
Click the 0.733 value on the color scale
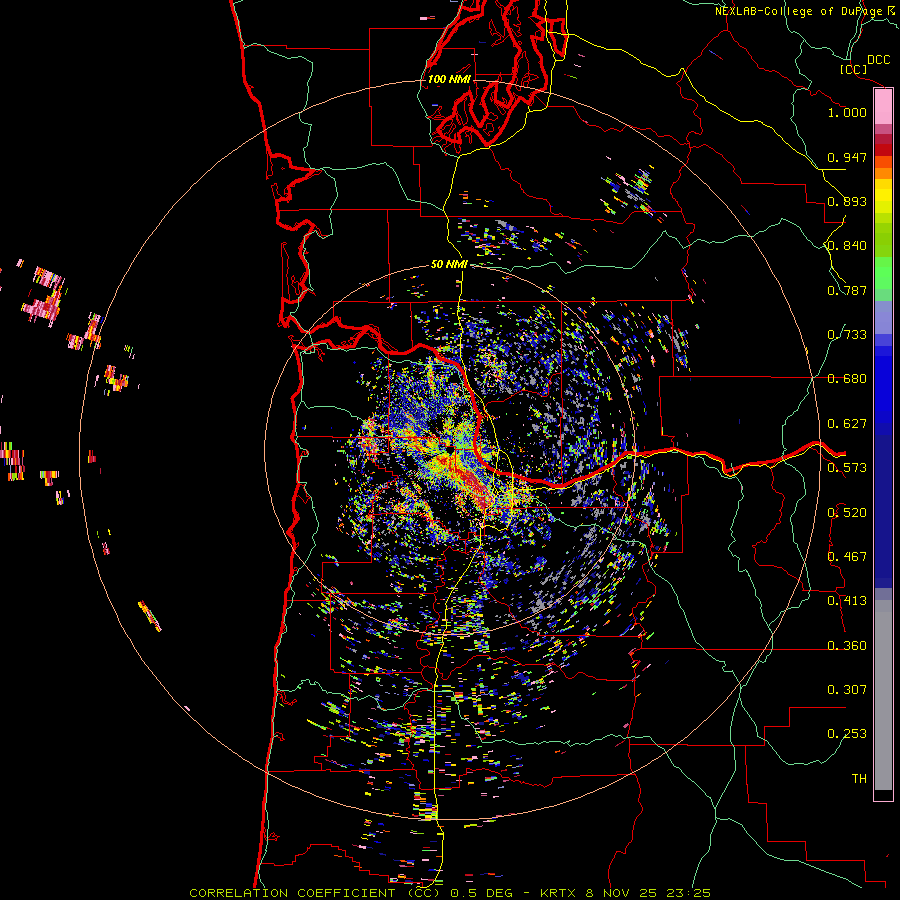tap(847, 335)
